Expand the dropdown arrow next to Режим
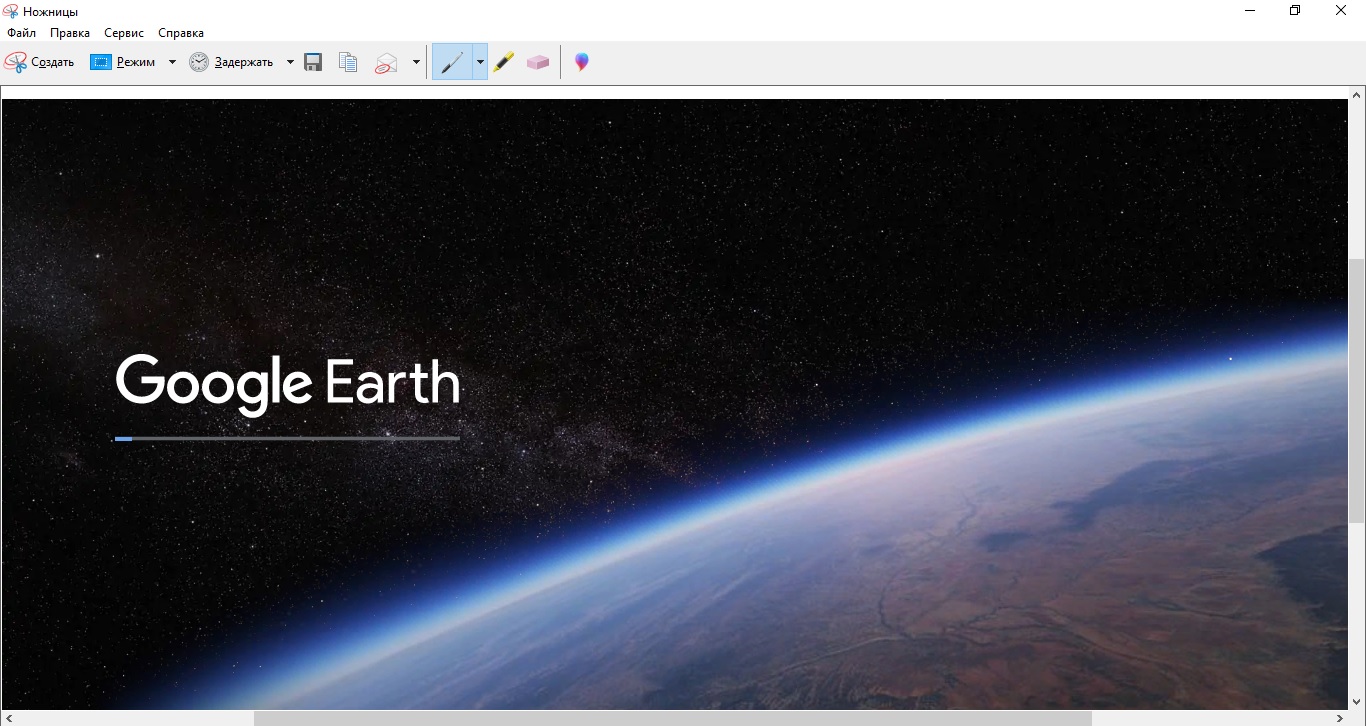Screen dimensions: 1366x726 [x=172, y=62]
